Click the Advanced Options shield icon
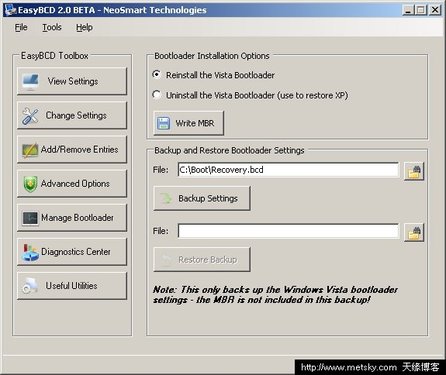 [30, 184]
